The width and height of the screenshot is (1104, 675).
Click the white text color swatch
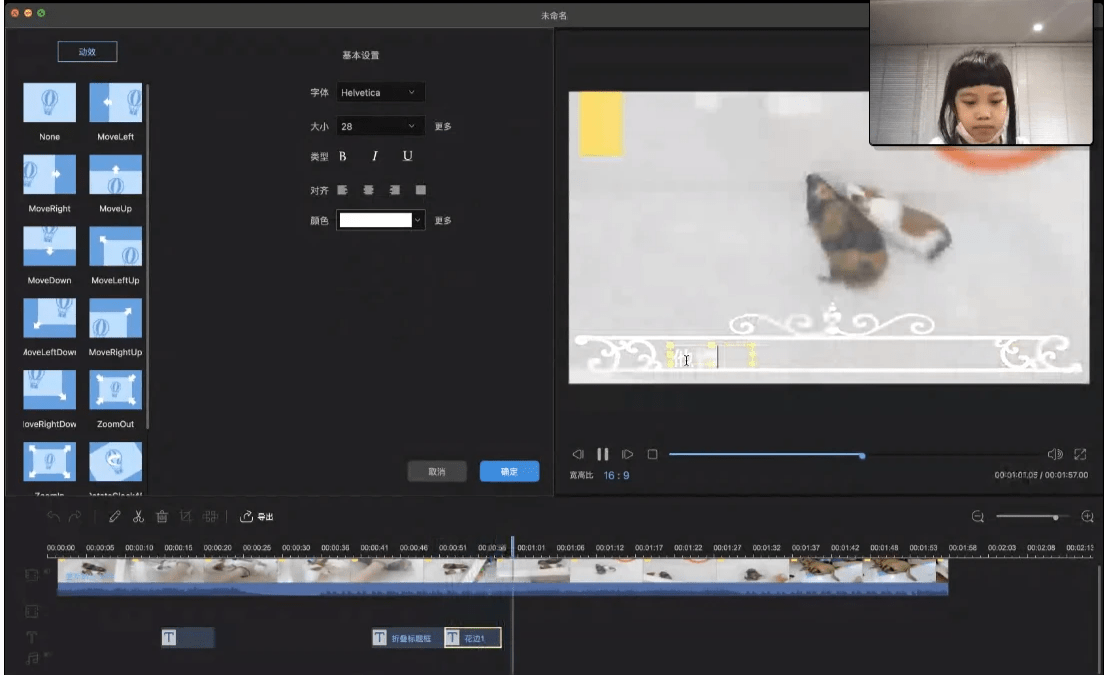coord(375,220)
